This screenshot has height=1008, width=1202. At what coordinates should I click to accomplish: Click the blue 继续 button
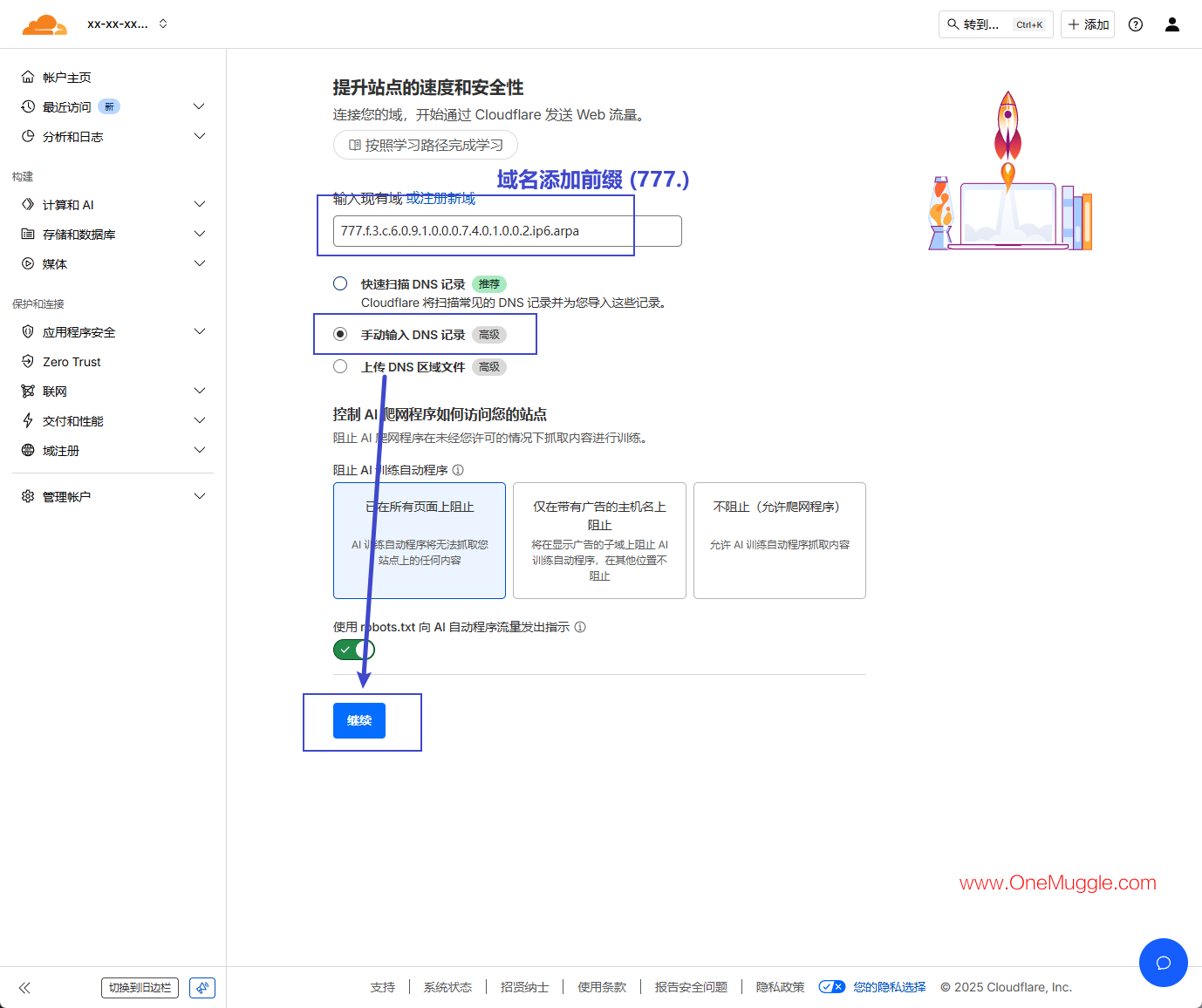click(x=359, y=720)
